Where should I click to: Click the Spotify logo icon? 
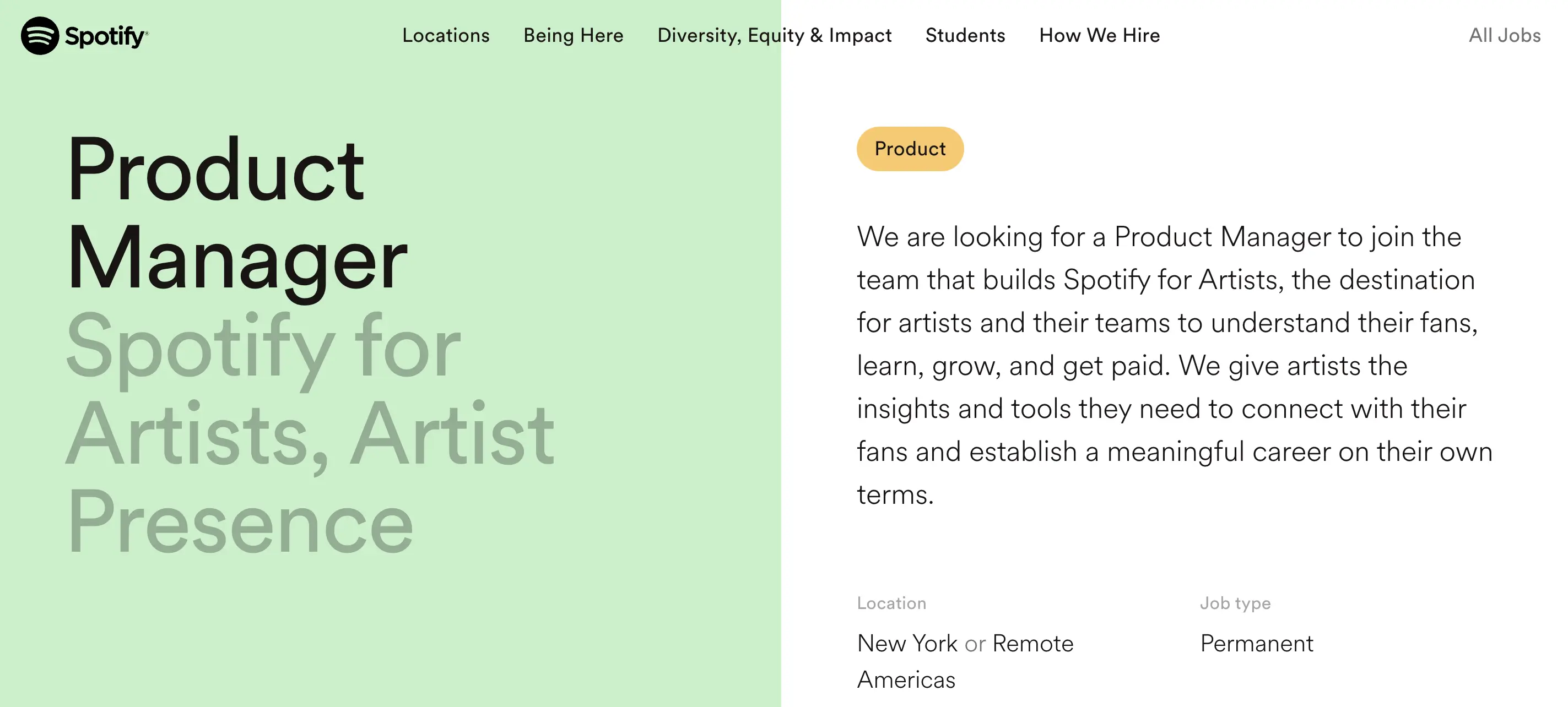(39, 36)
